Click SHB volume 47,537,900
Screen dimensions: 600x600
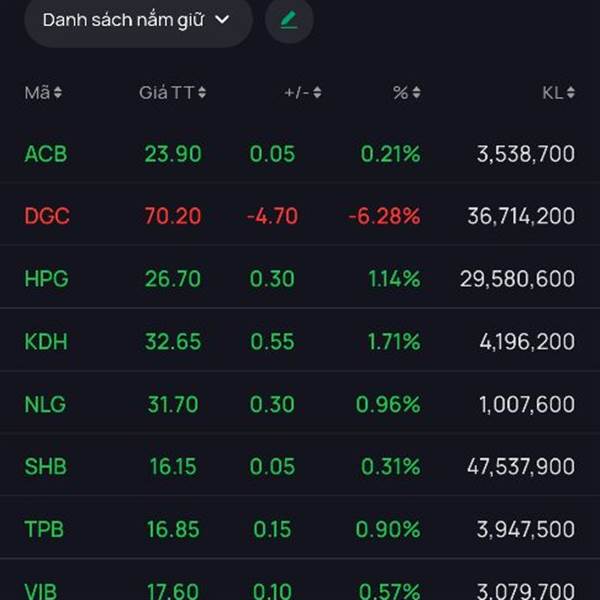520,466
